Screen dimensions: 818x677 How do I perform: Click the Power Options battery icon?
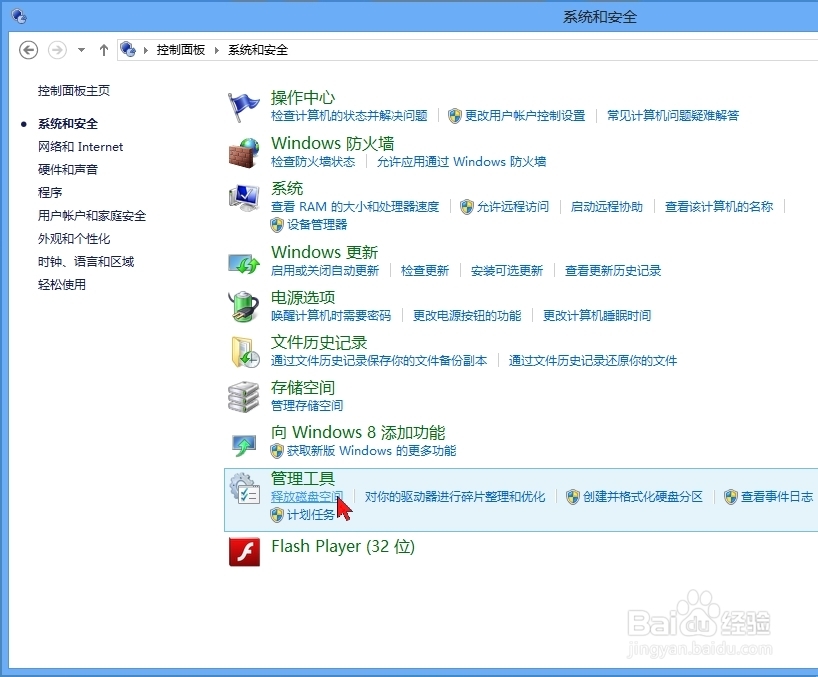[x=244, y=307]
